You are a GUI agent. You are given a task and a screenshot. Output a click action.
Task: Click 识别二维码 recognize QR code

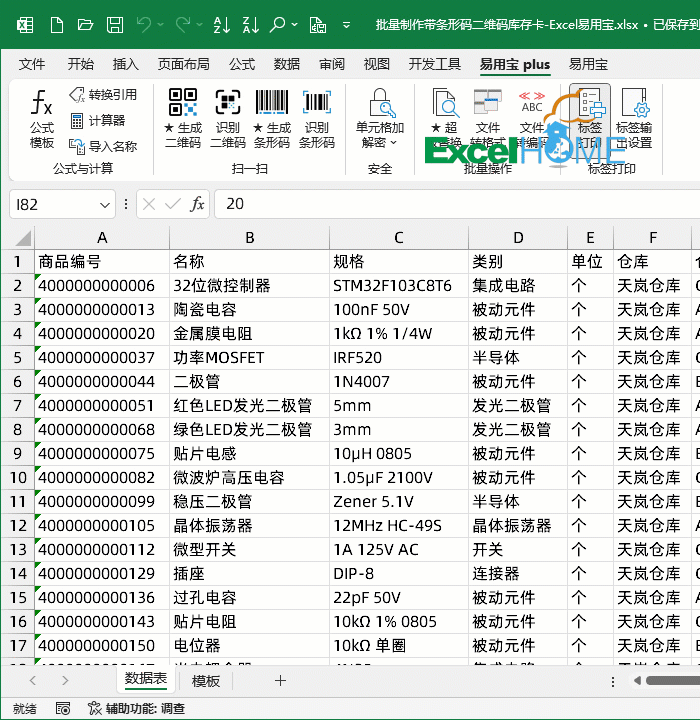(x=228, y=118)
